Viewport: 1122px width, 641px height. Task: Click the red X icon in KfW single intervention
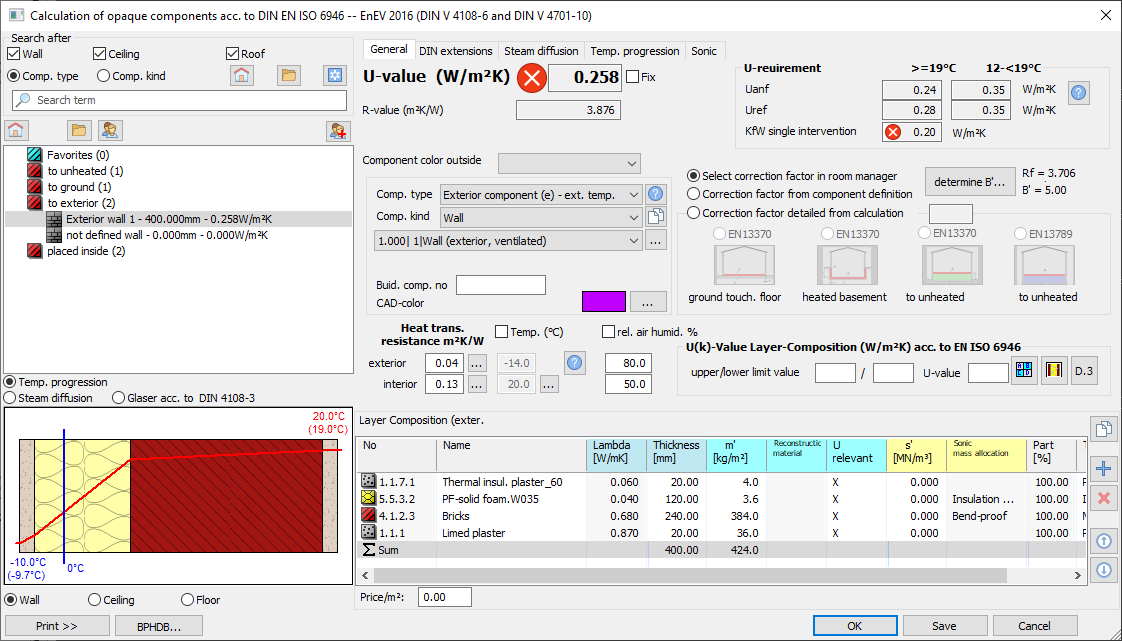coord(892,132)
